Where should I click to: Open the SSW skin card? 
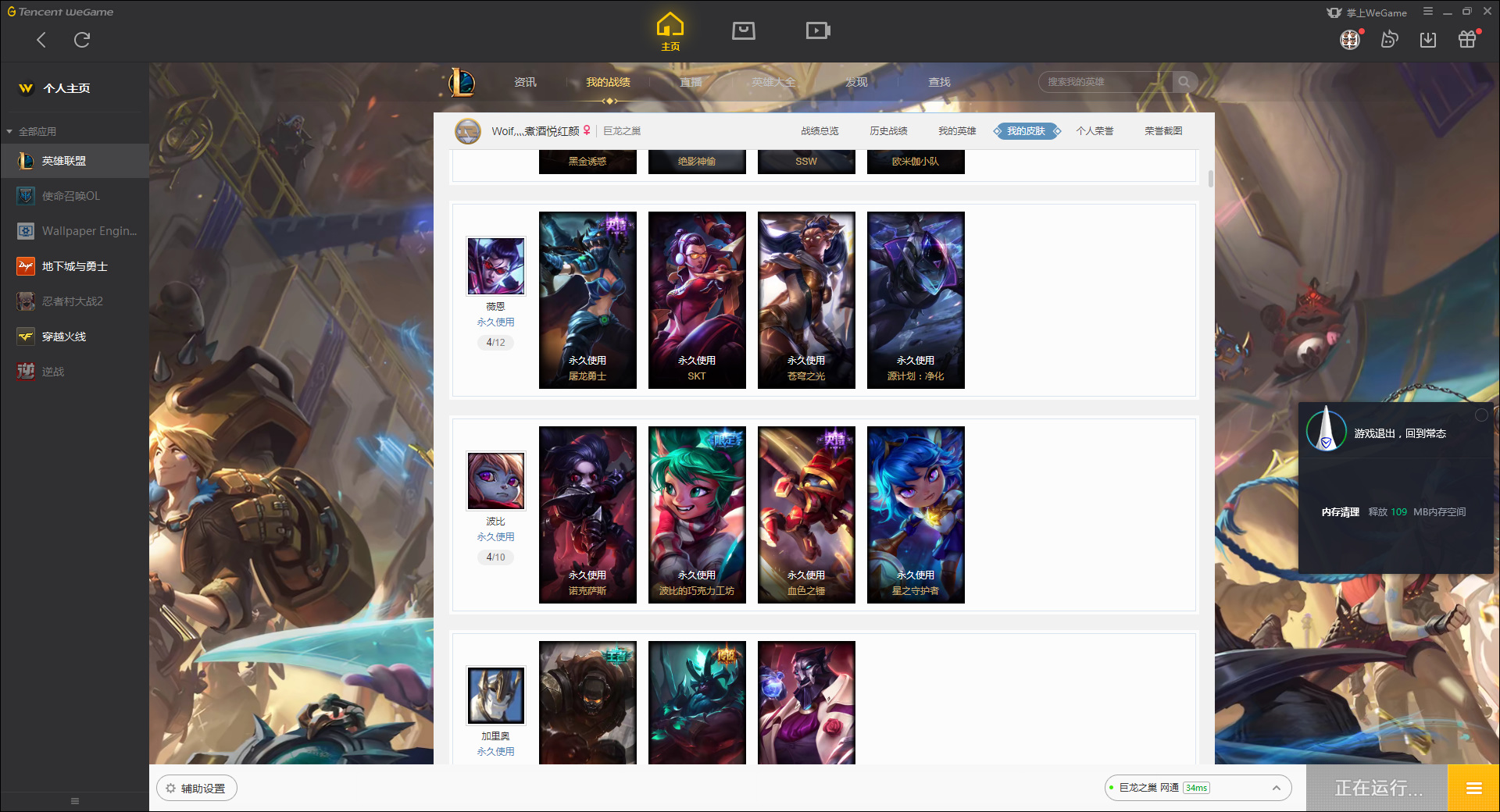pyautogui.click(x=806, y=162)
